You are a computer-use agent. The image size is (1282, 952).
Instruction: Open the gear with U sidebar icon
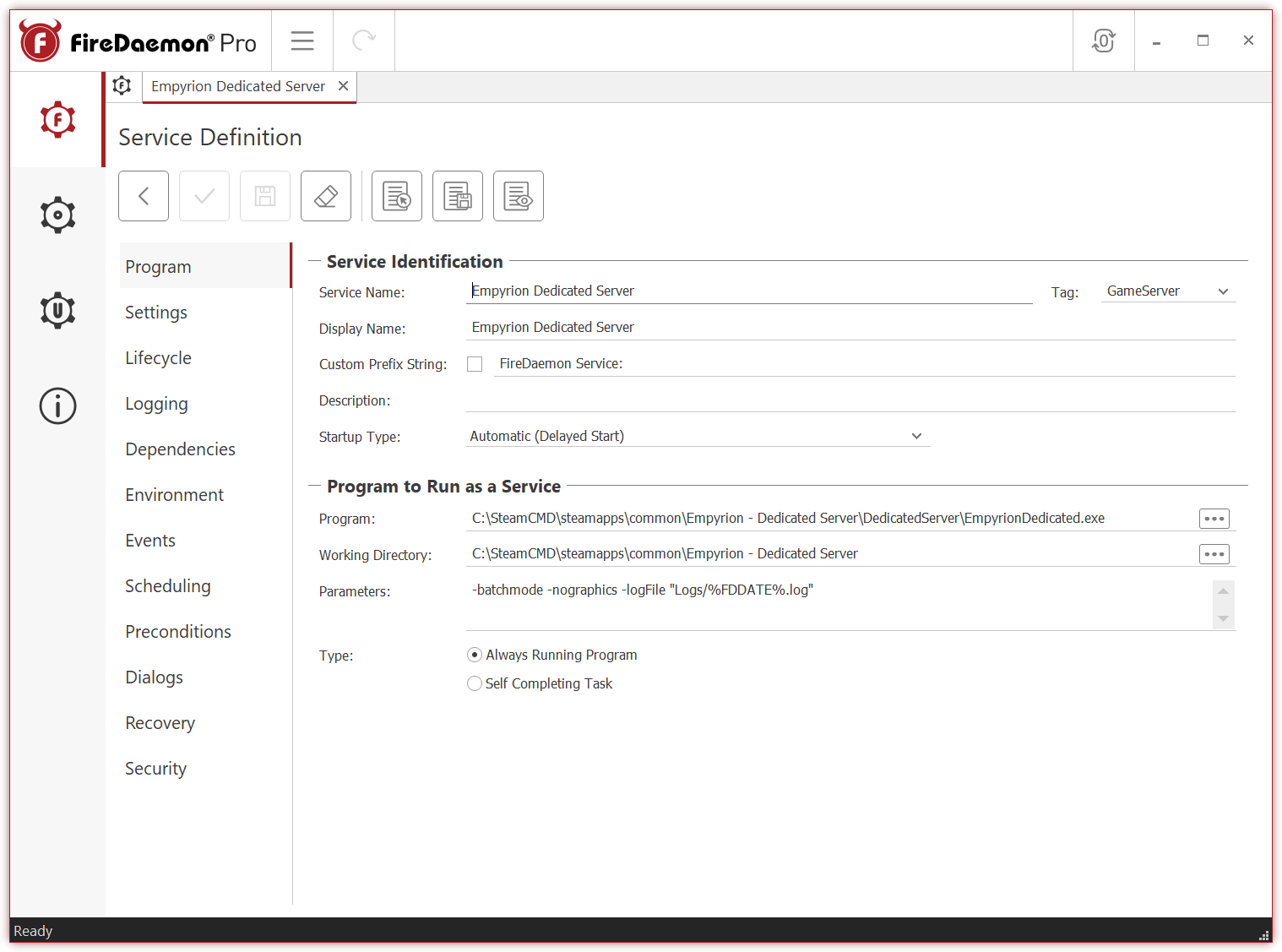57,310
